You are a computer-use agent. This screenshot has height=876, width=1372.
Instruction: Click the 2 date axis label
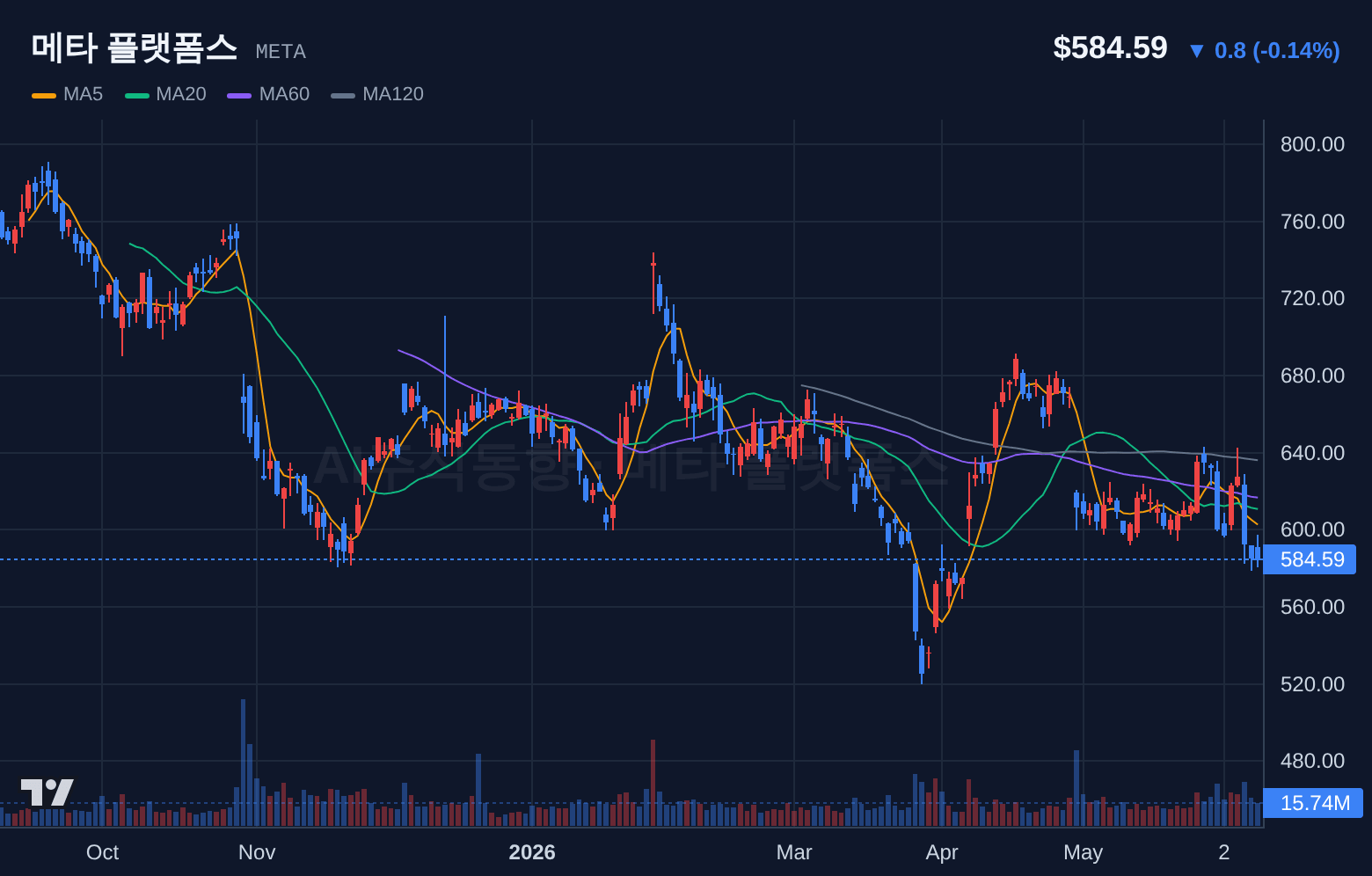click(1223, 852)
